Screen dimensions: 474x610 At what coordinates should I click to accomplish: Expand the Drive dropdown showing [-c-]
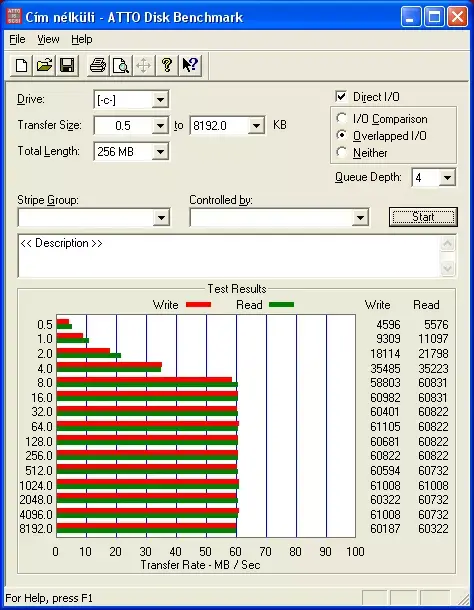point(160,100)
